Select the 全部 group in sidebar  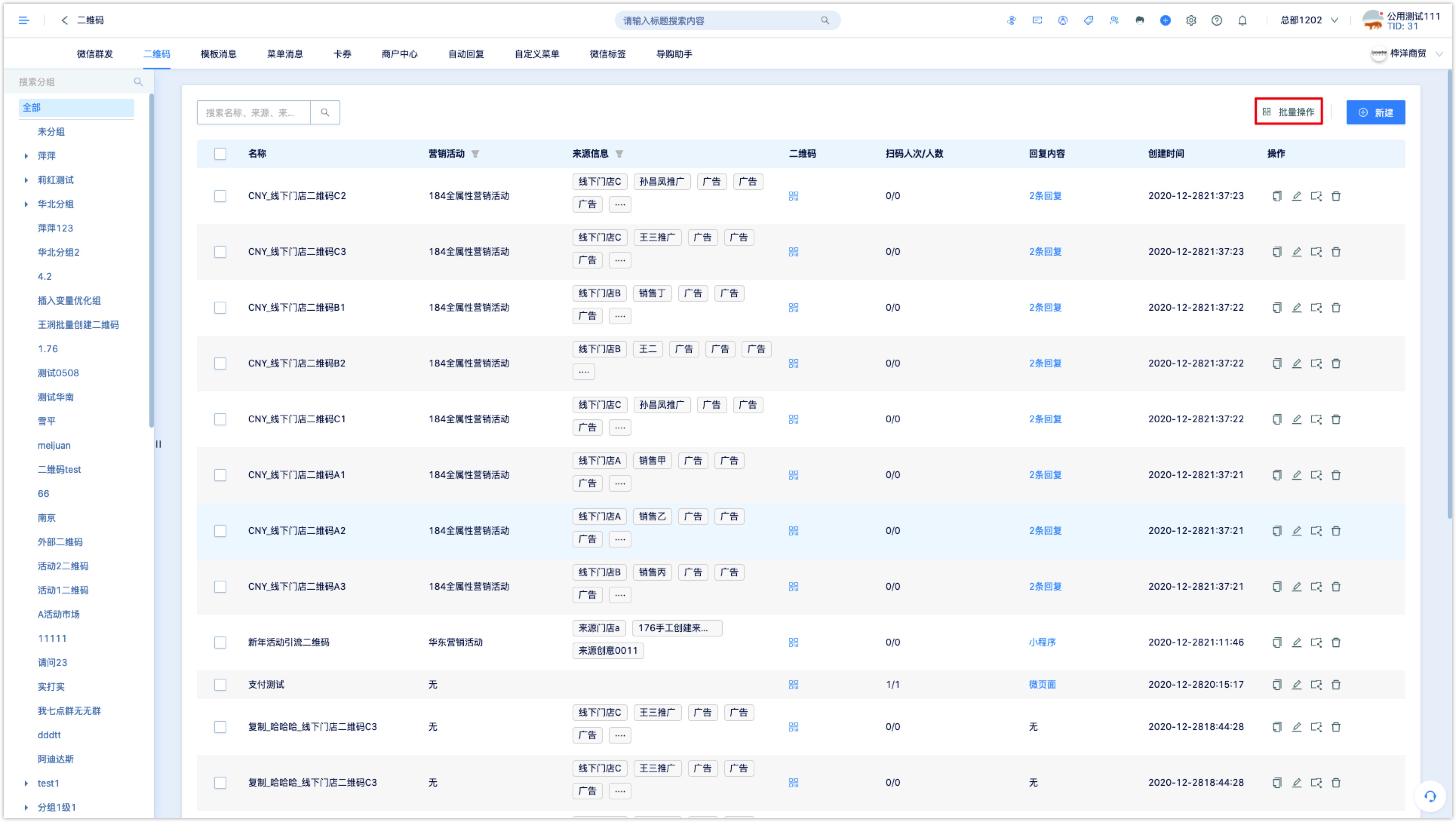pos(76,108)
